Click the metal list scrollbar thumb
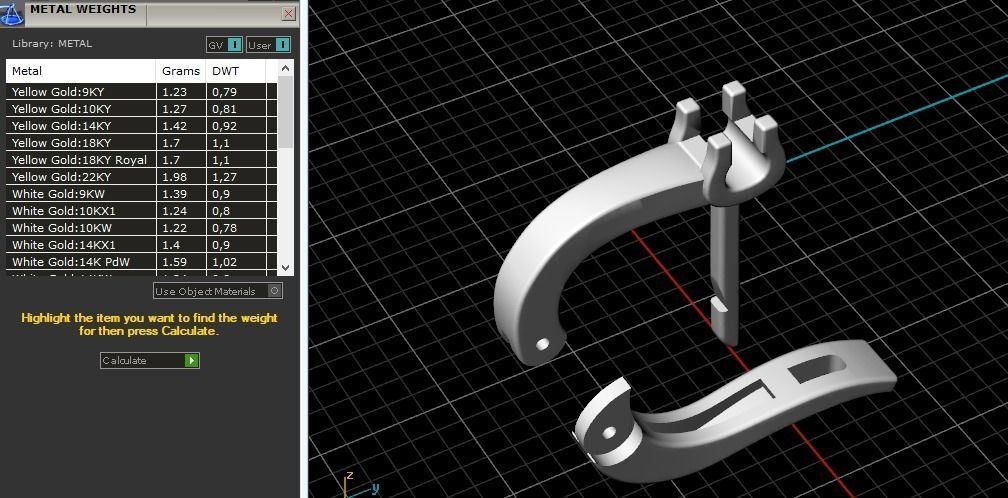1008x498 pixels. click(x=286, y=112)
